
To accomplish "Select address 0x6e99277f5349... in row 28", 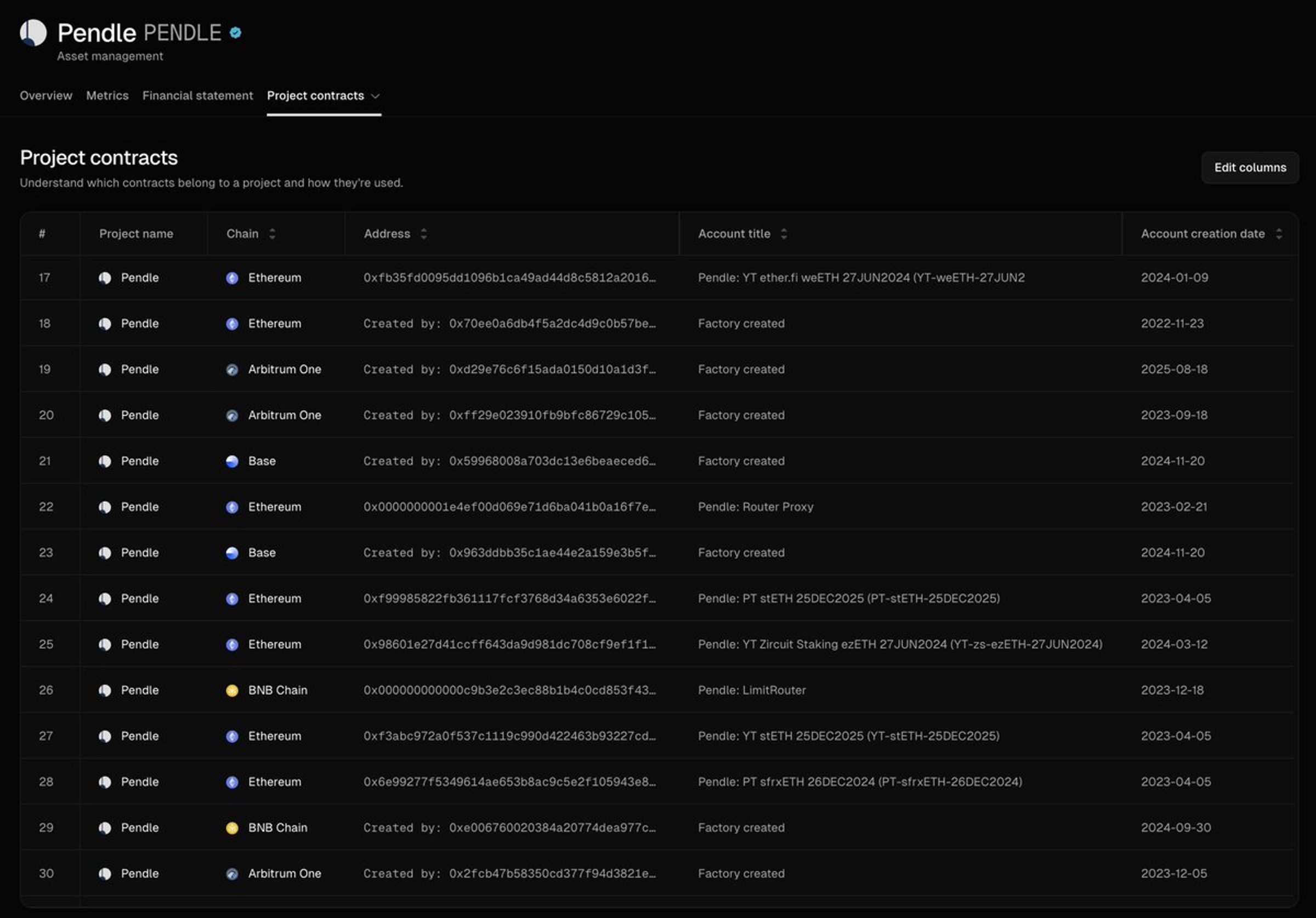I will (x=509, y=782).
